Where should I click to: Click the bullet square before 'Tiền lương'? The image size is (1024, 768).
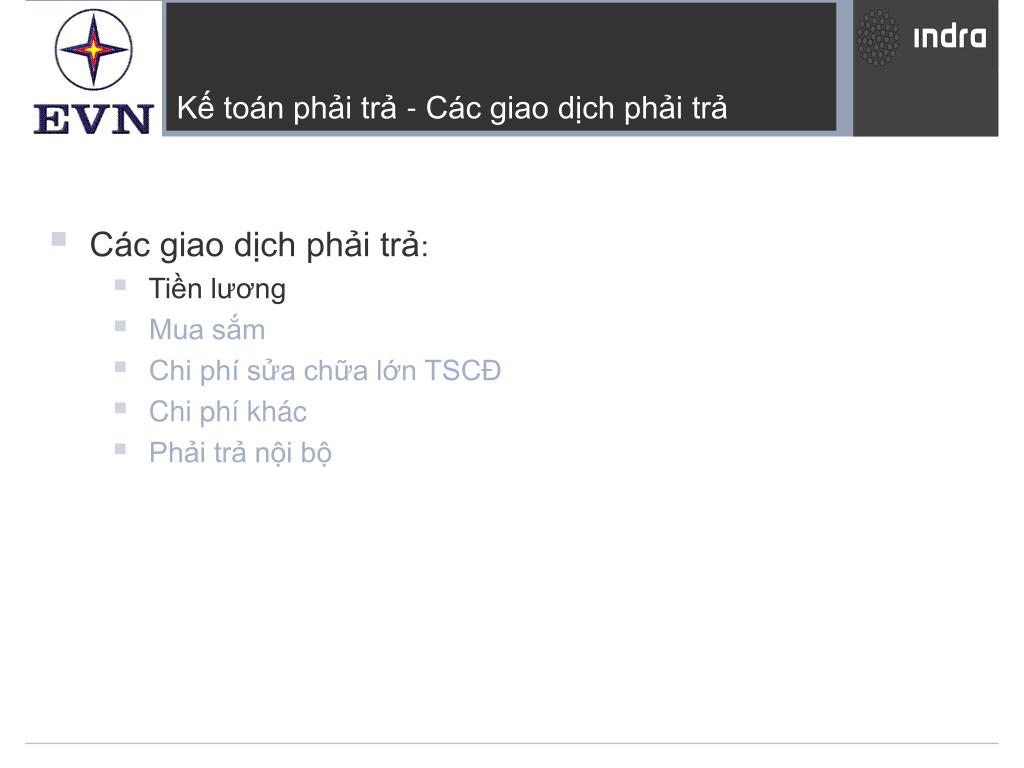tap(120, 285)
